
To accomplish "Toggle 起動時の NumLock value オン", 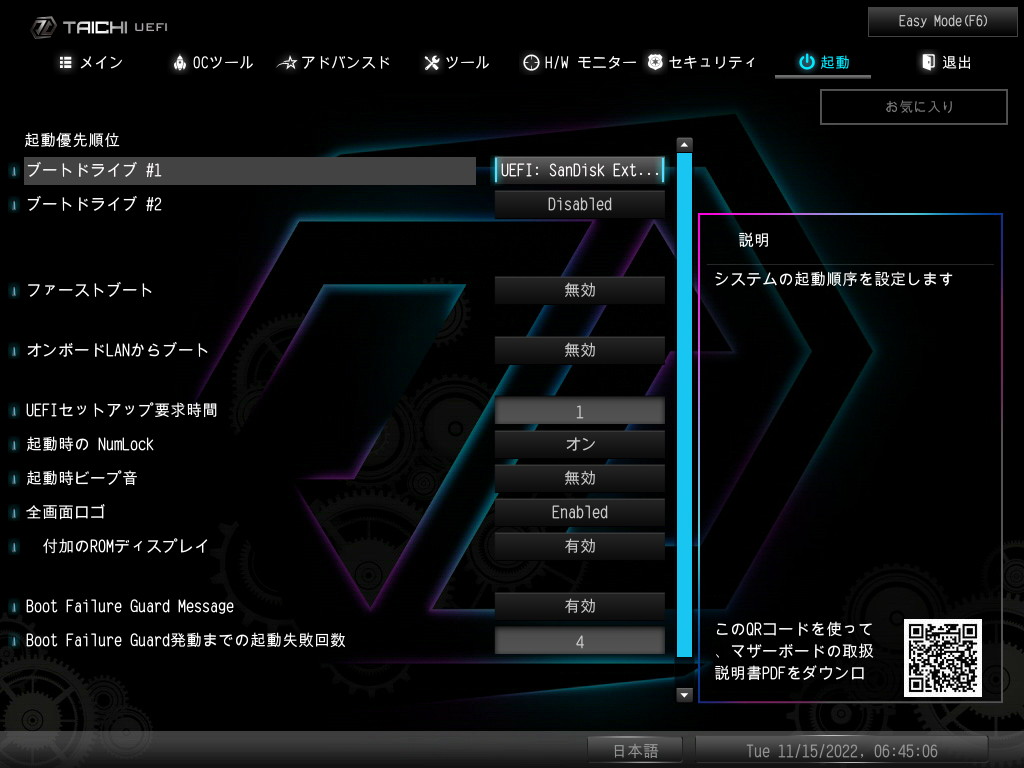I will (x=579, y=444).
